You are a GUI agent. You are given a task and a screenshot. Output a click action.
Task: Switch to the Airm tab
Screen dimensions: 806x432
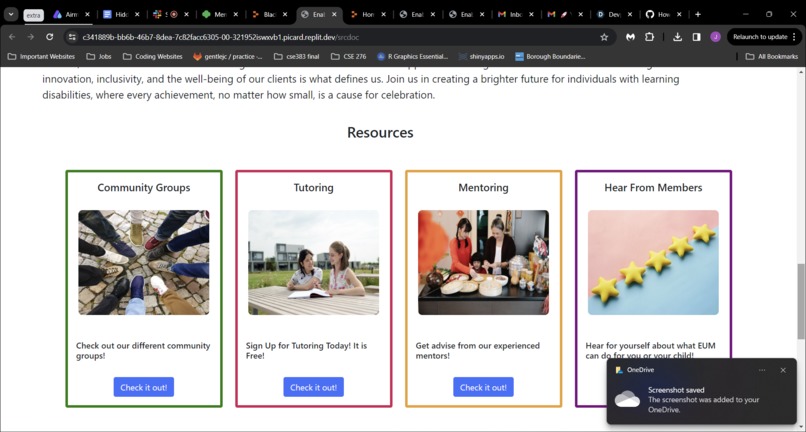coord(71,14)
